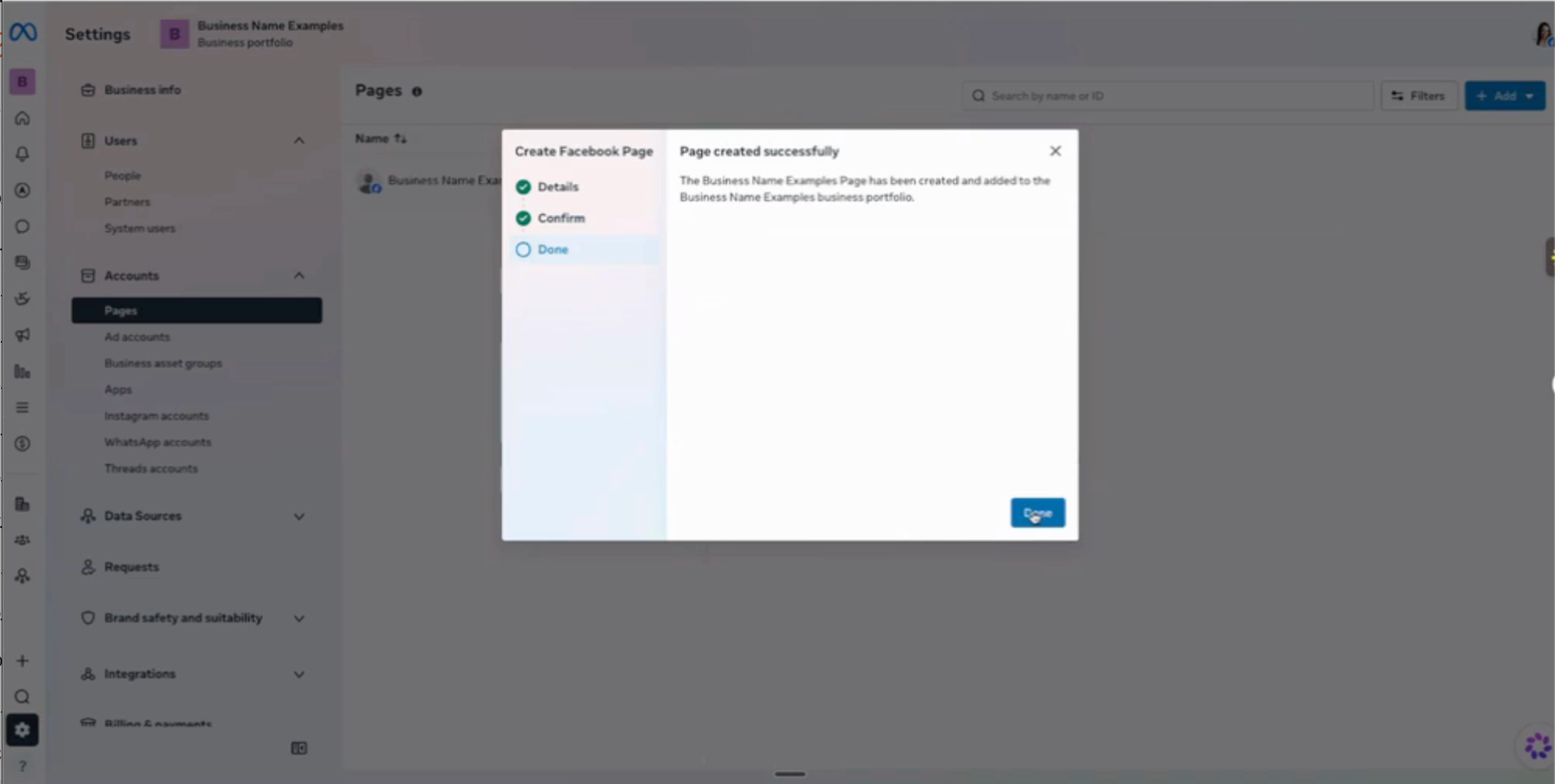Open the settings gear icon
The width and height of the screenshot is (1555, 784).
pyautogui.click(x=23, y=730)
